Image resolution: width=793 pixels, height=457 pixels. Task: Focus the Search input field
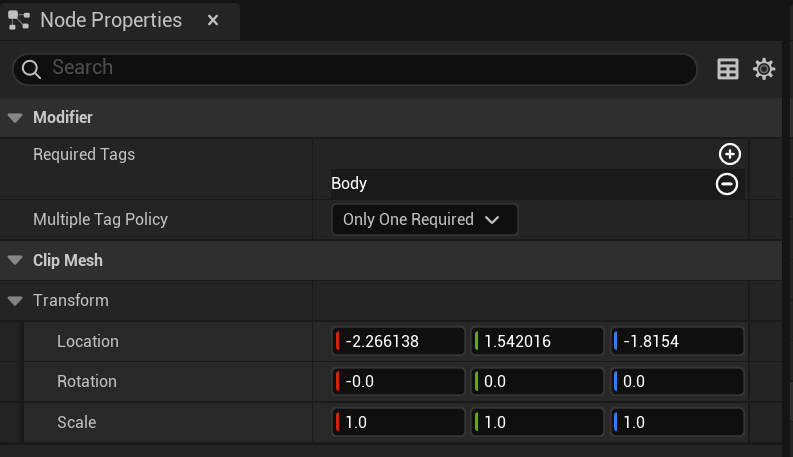pyautogui.click(x=355, y=69)
